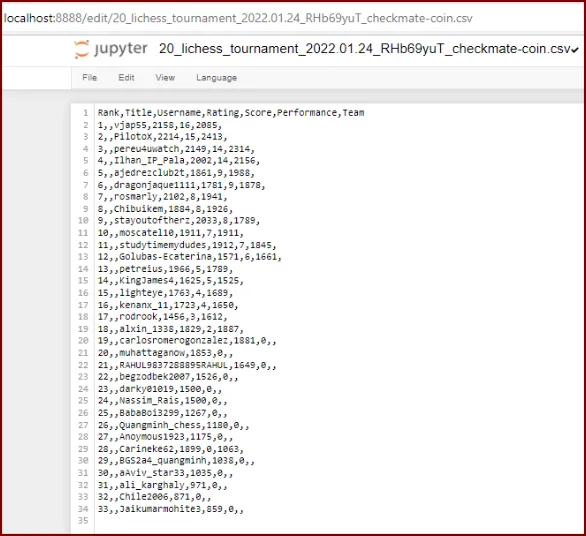Screen dimensions: 586x536
Task: Open the Language menu
Action: (216, 78)
